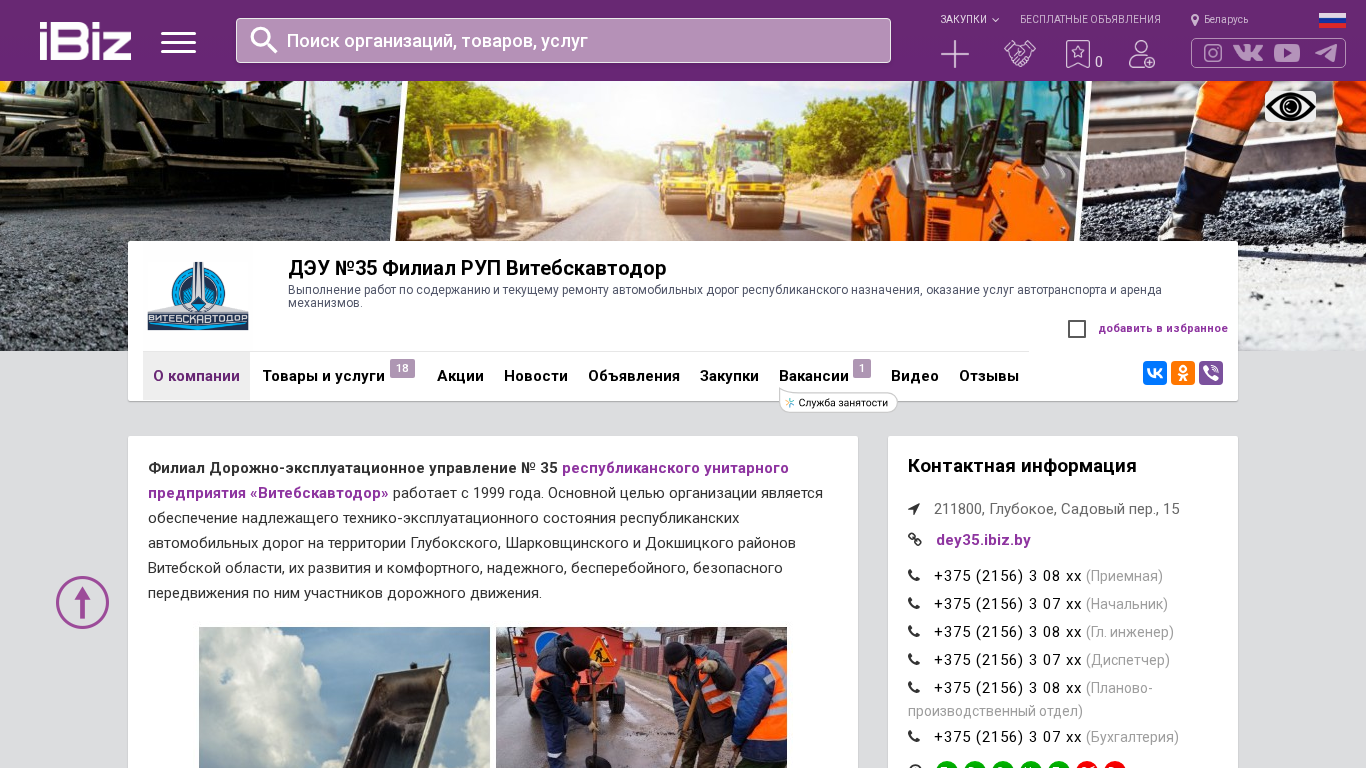Click the Приемная phone number
The width and height of the screenshot is (1366, 768).
(x=1007, y=576)
